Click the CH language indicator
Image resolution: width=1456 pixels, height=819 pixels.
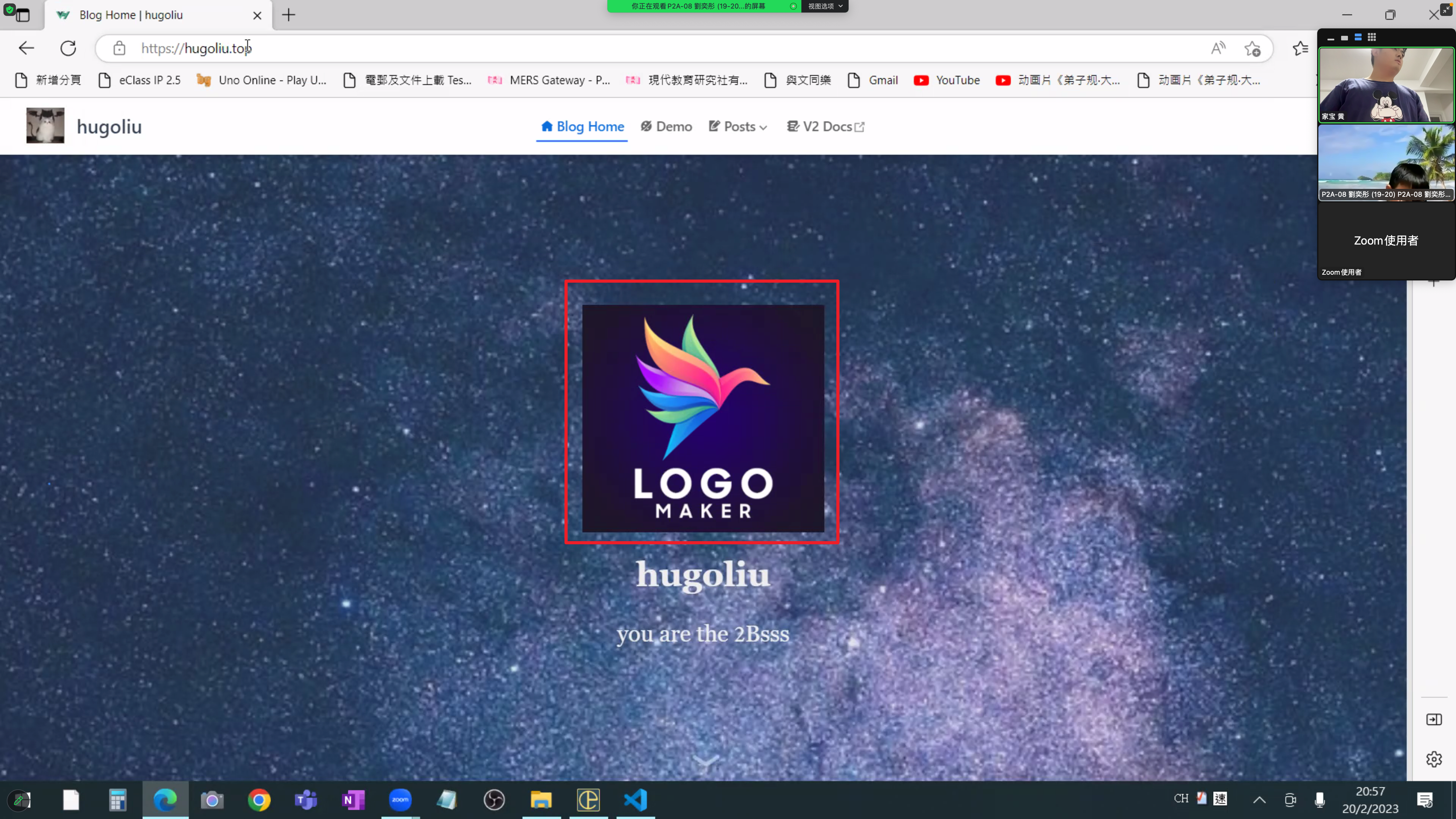[x=1181, y=798]
